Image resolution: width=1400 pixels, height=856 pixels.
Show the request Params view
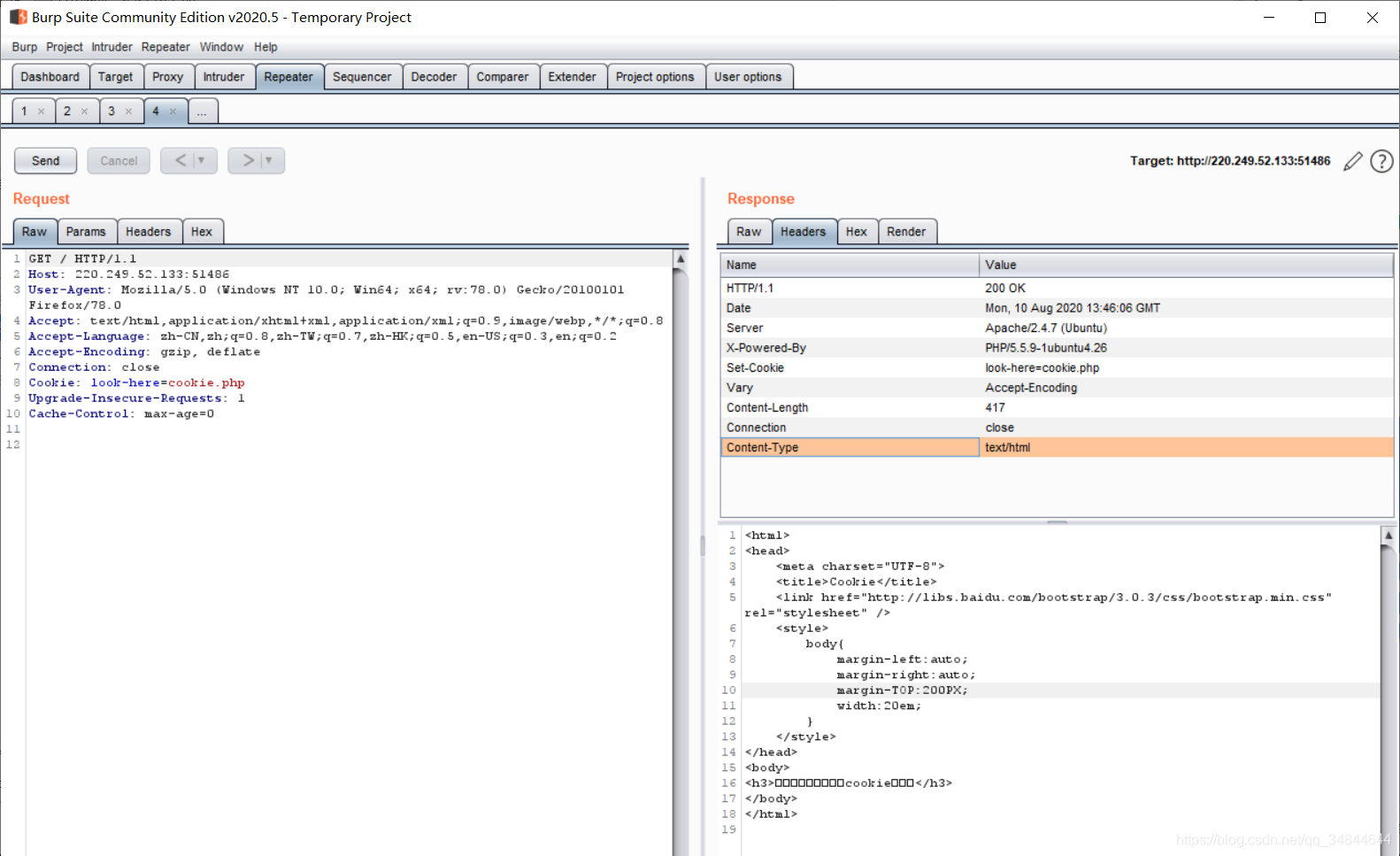pos(86,232)
